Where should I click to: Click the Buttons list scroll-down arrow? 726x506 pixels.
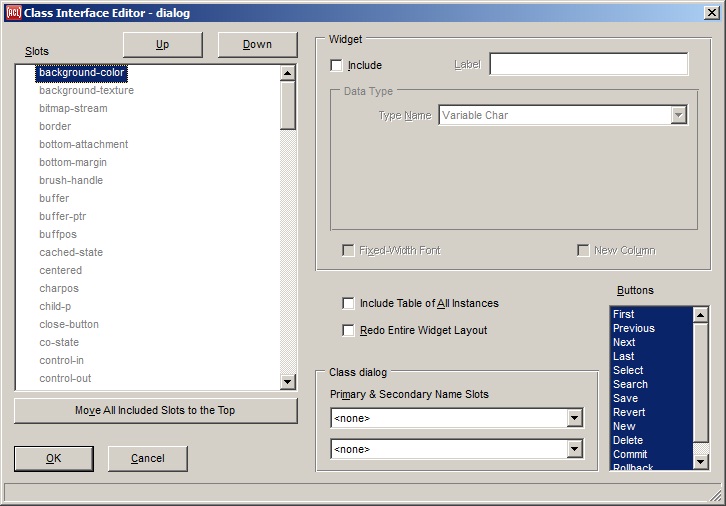click(x=701, y=462)
